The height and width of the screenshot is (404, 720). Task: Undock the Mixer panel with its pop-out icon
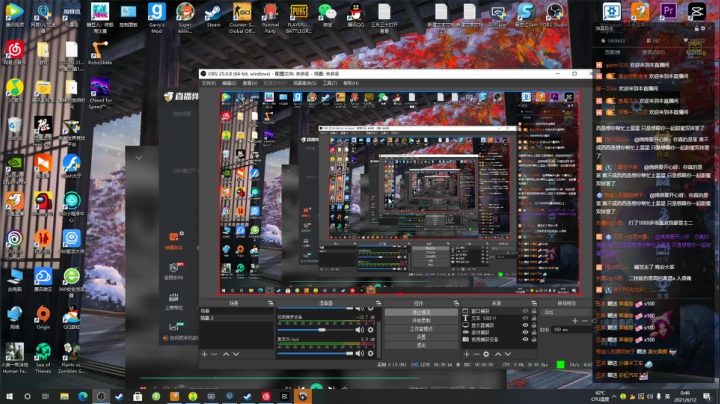(378, 303)
